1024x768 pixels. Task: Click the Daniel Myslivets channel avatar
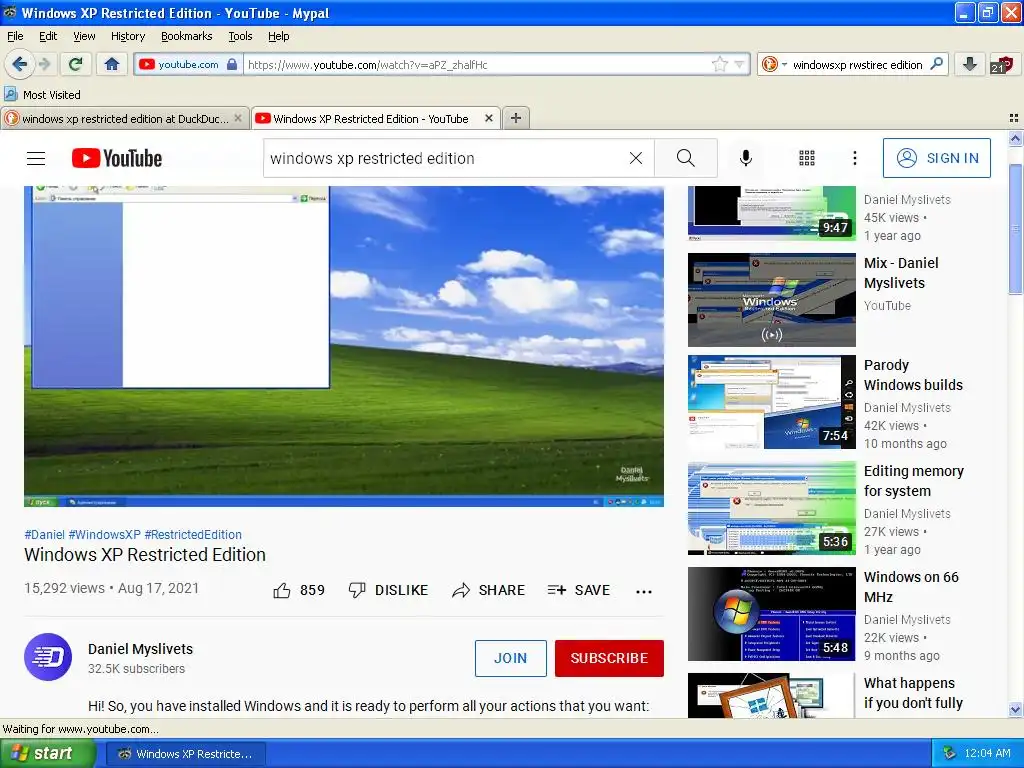pos(48,657)
